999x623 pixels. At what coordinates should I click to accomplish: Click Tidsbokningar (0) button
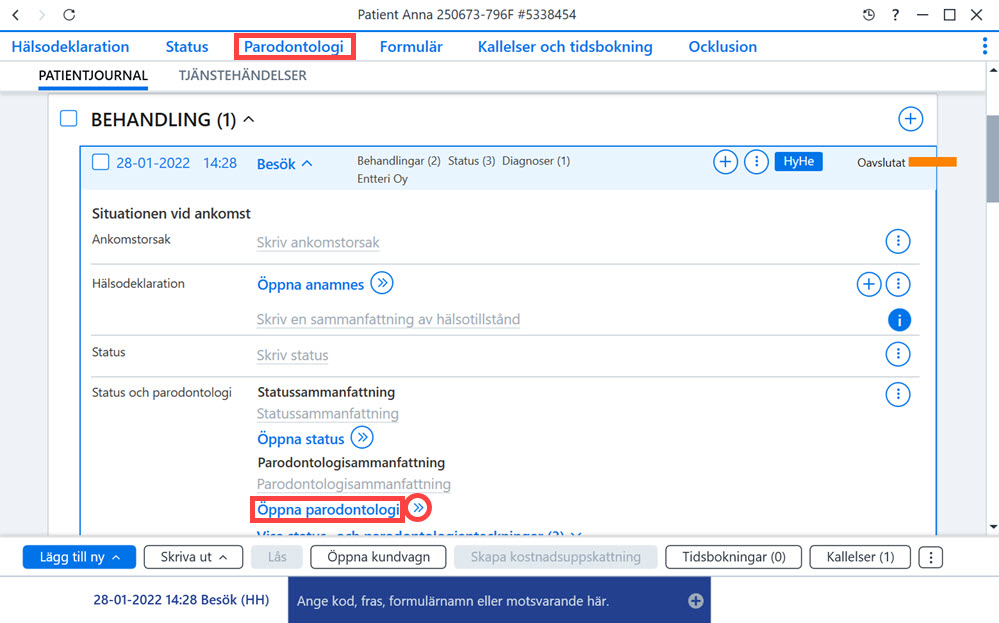pos(733,557)
